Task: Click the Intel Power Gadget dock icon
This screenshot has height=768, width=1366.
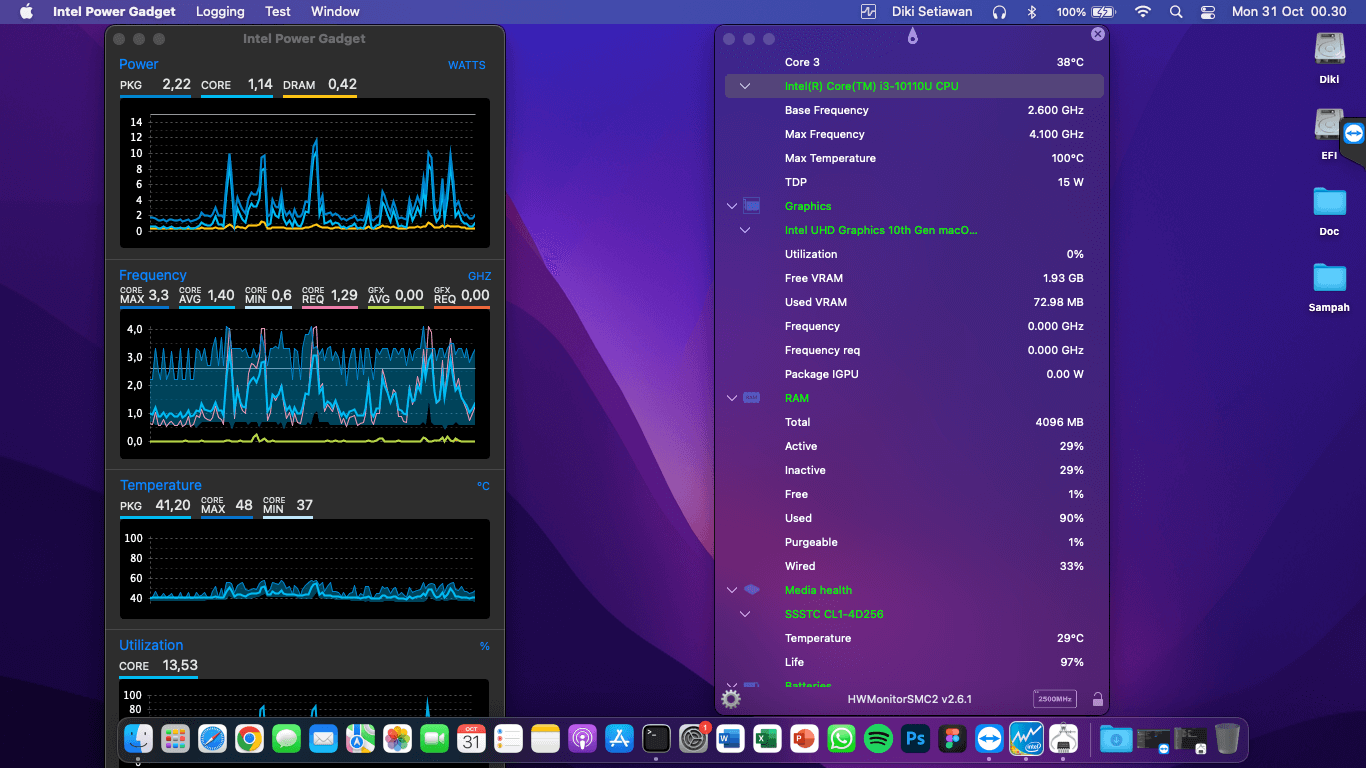Action: point(1026,739)
